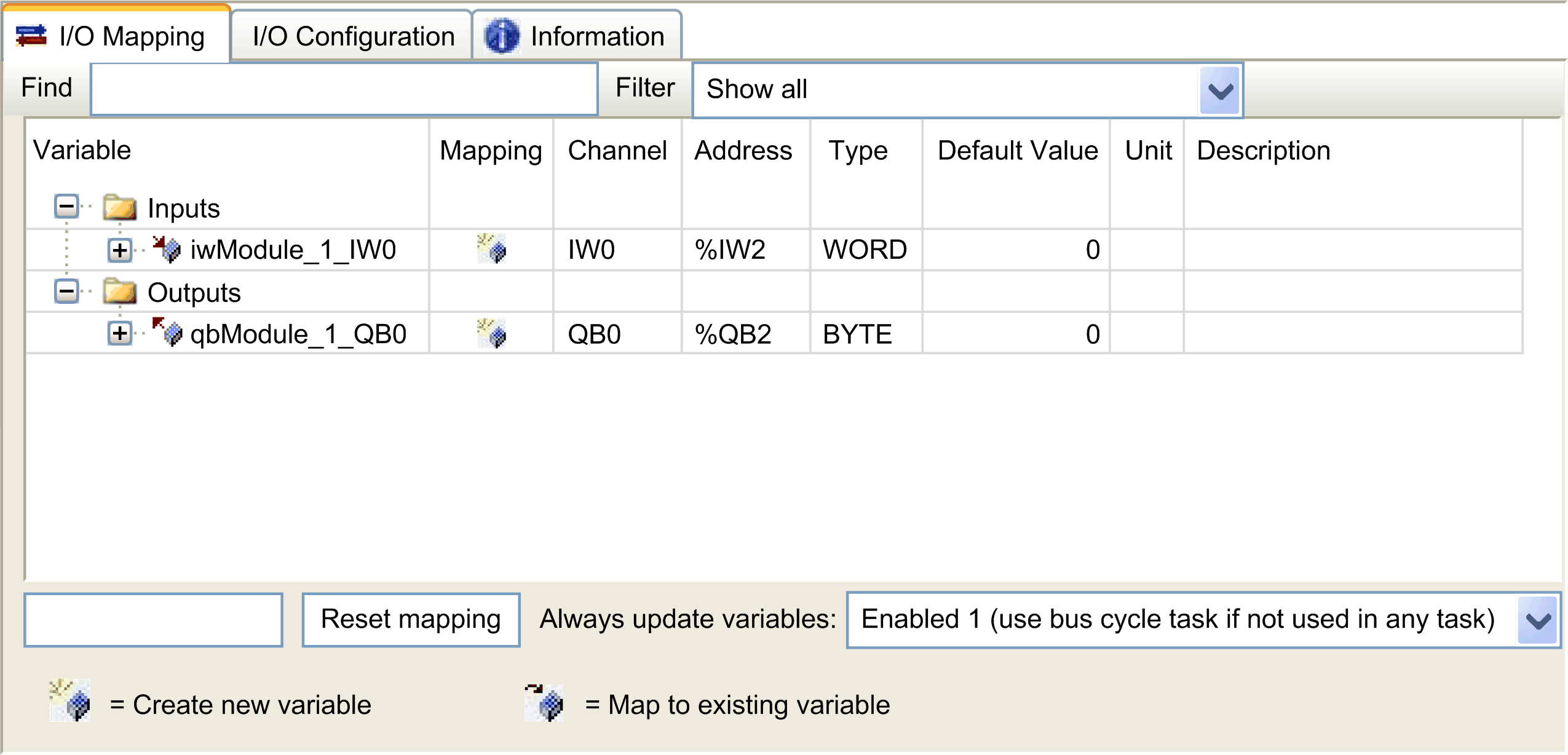This screenshot has width=1568, height=755.
Task: Collapse the Inputs tree node
Action: 66,207
